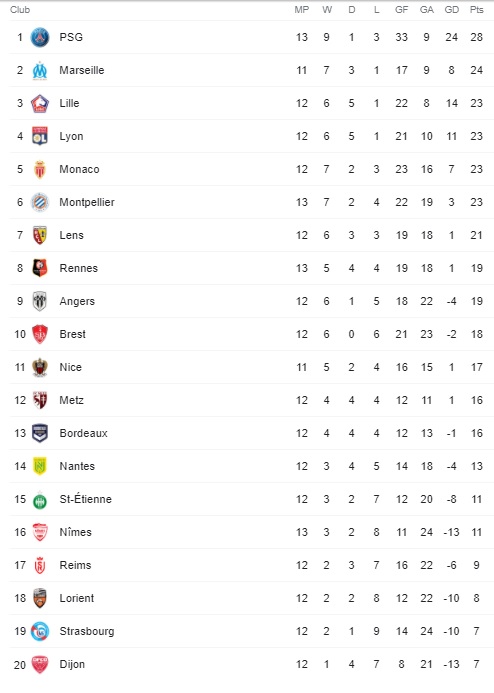Open the Lens team name link
Screen dimensions: 494x693
[72, 235]
